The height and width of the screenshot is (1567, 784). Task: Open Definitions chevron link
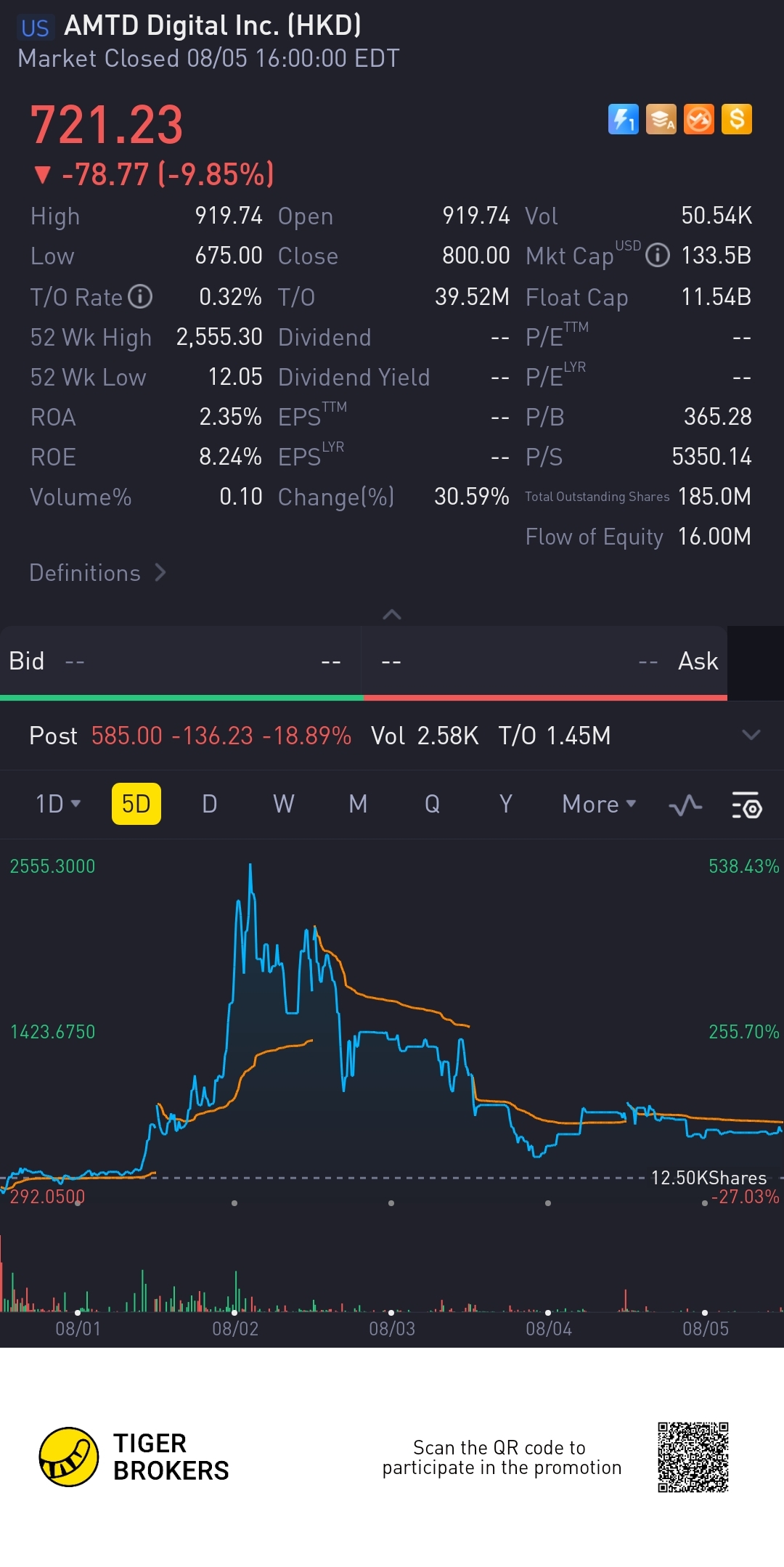click(x=98, y=573)
